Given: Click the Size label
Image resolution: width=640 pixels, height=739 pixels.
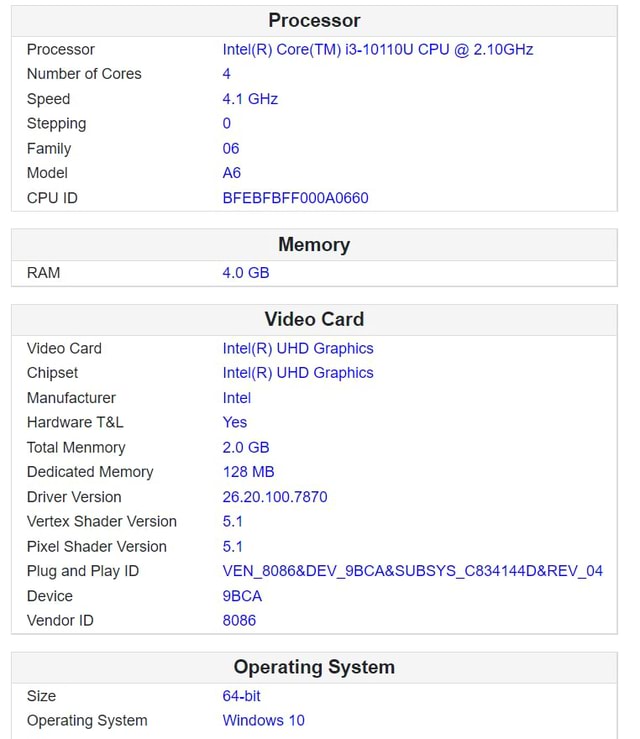Looking at the screenshot, I should [41, 696].
